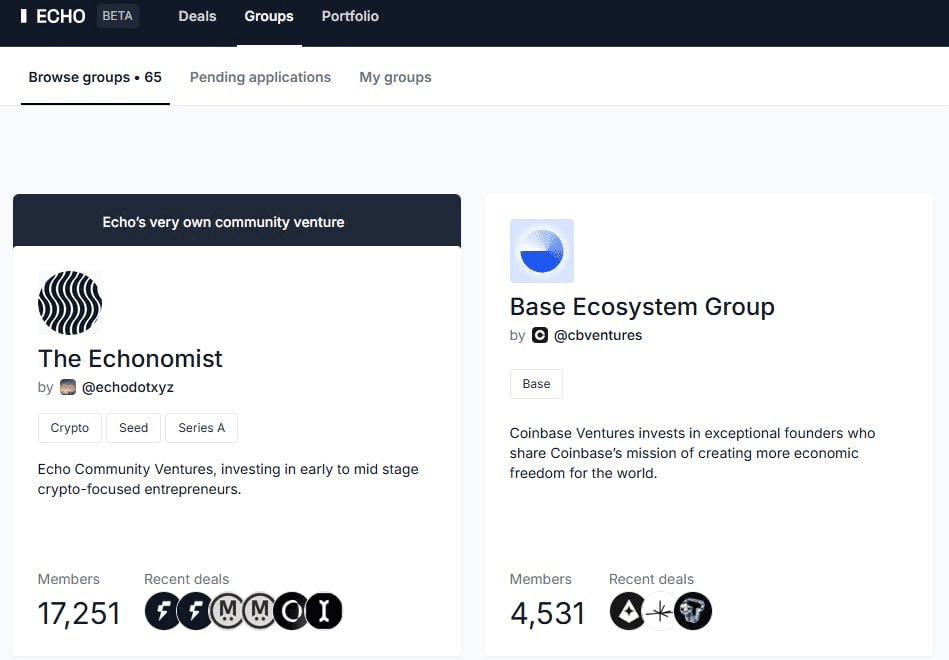Click the Crypto tag on The Echonomist
The width and height of the screenshot is (949, 660).
pos(70,428)
